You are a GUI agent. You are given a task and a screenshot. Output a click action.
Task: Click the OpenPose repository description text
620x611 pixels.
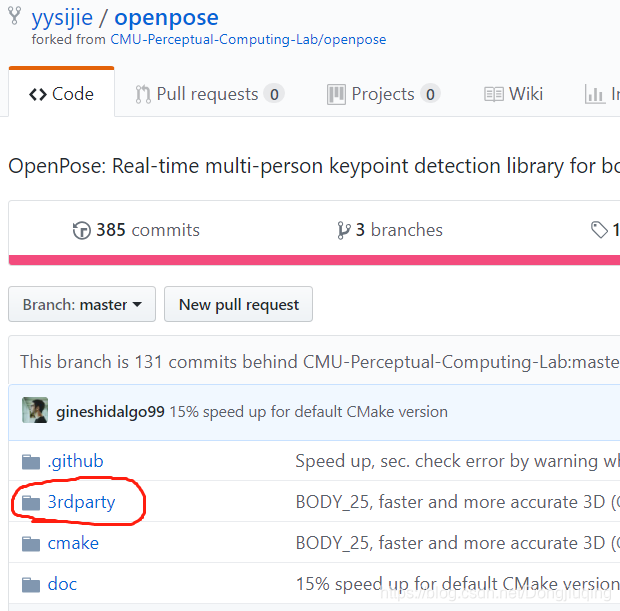[314, 166]
